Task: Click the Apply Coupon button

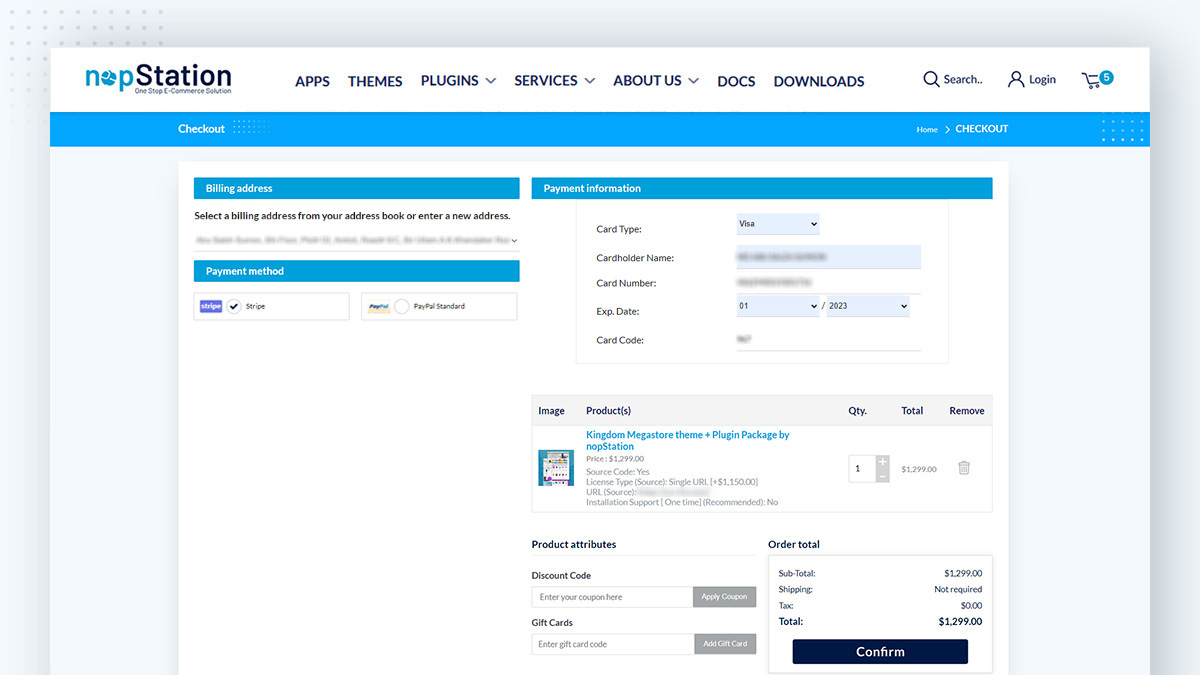Action: [724, 597]
